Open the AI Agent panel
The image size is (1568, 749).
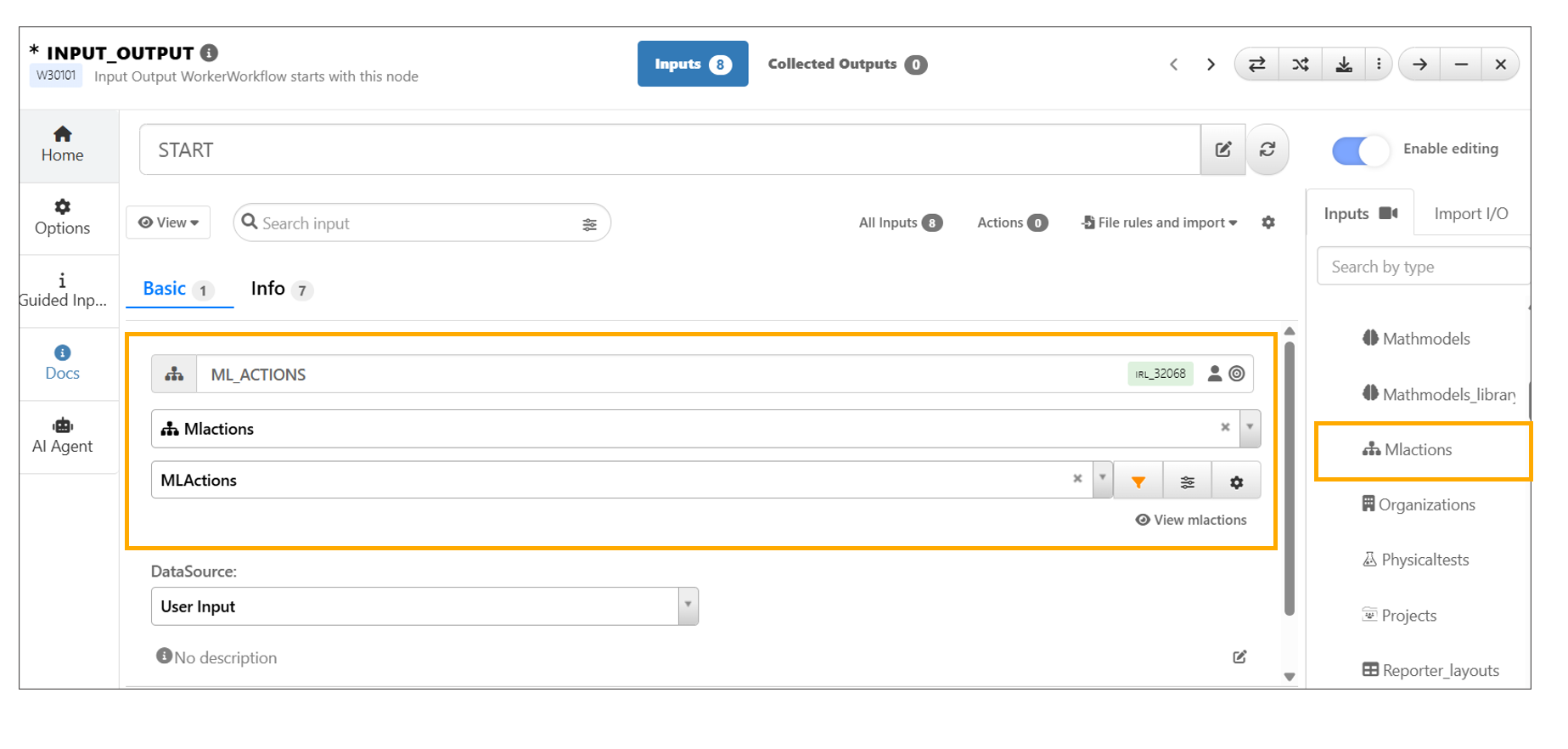click(62, 436)
